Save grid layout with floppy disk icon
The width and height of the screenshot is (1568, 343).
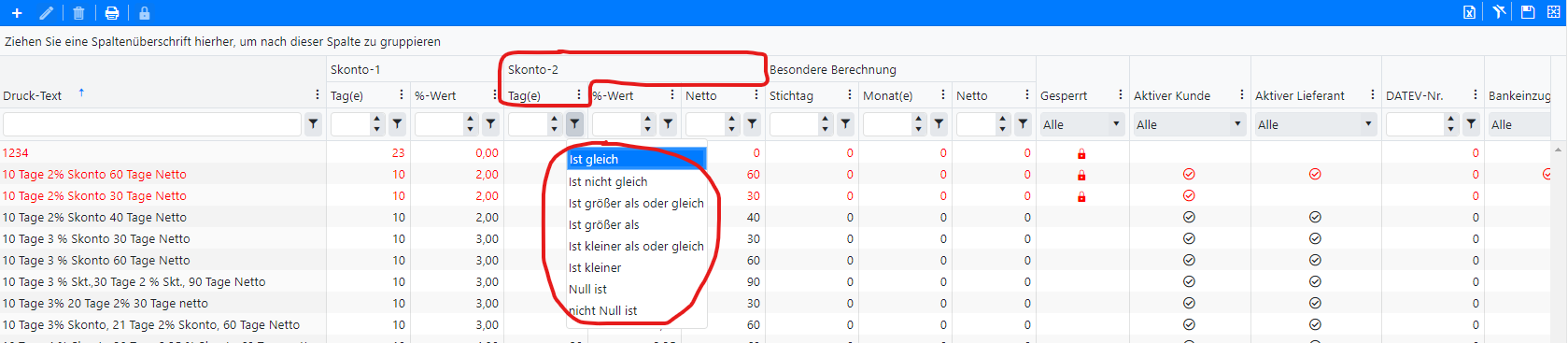[x=1528, y=12]
